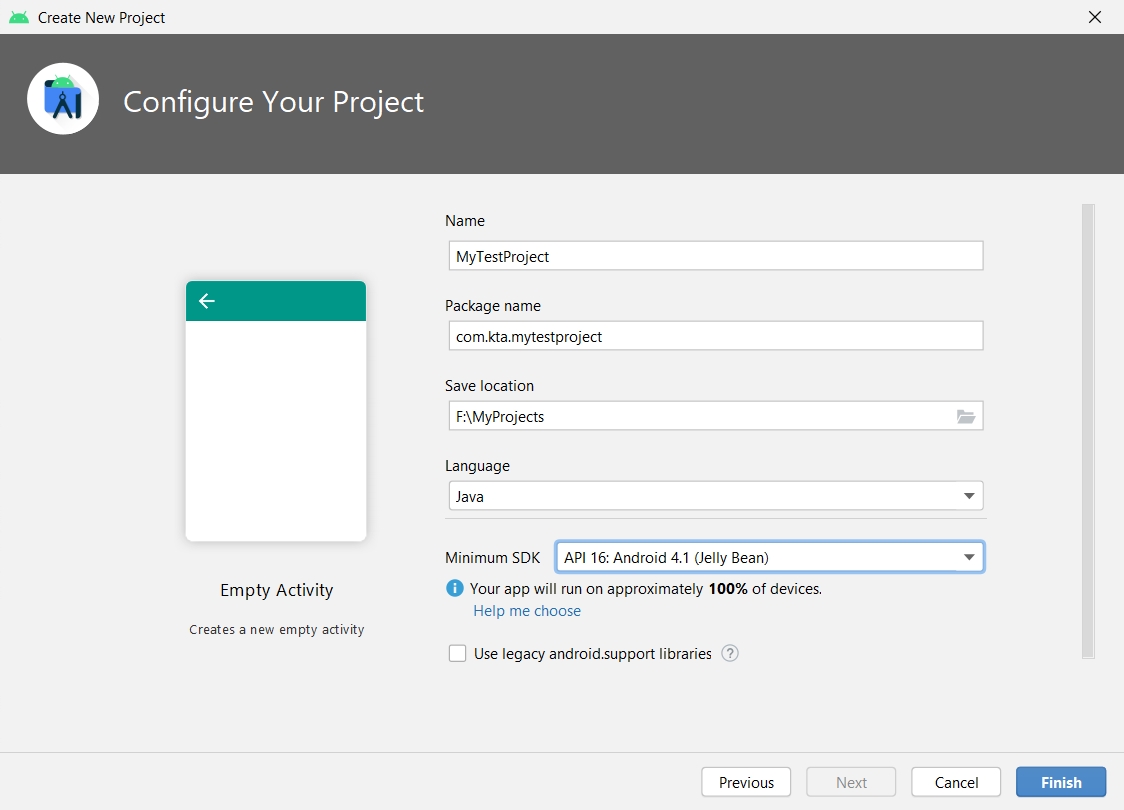1124x810 pixels.
Task: Click the Android icon in title bar
Action: coord(19,17)
